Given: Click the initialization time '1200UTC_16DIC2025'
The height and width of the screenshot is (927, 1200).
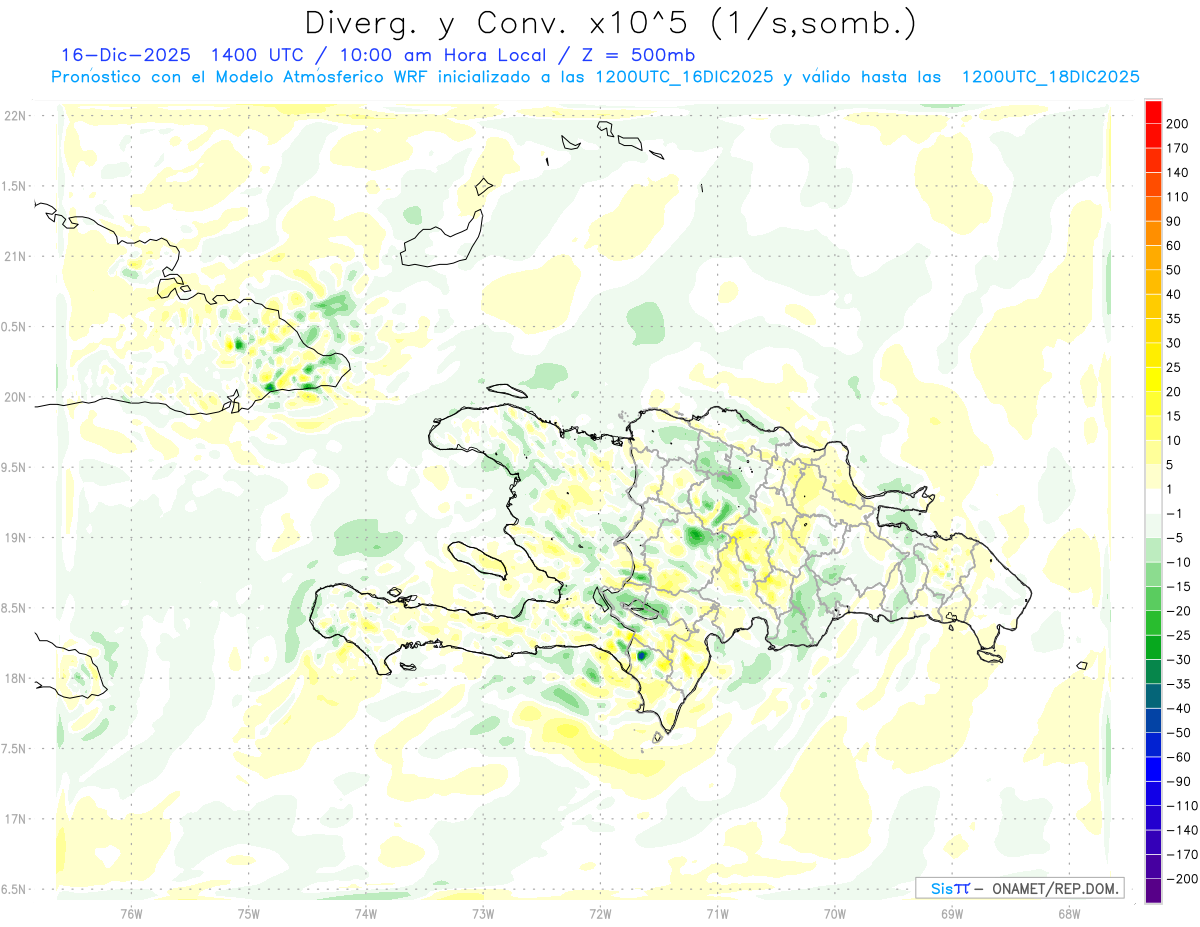Looking at the screenshot, I should (683, 77).
